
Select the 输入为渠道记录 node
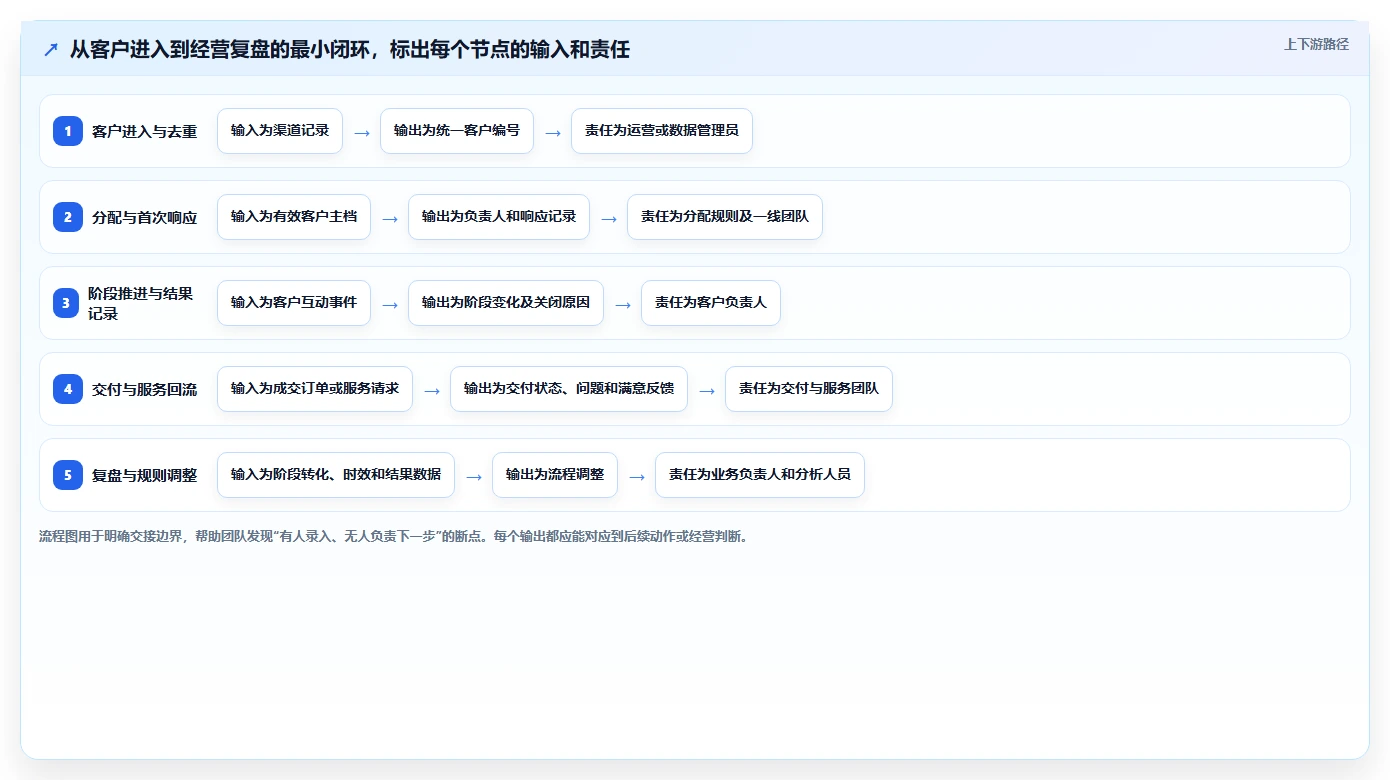280,131
